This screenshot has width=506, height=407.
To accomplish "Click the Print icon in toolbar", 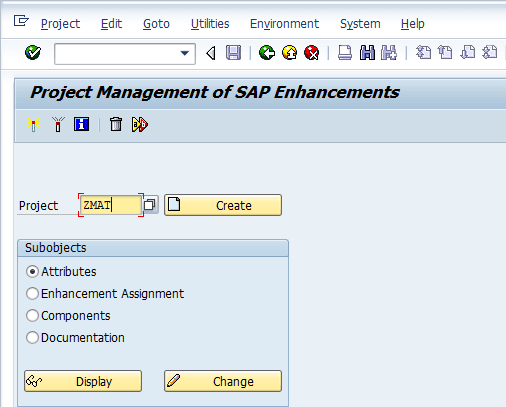I will tap(345, 53).
